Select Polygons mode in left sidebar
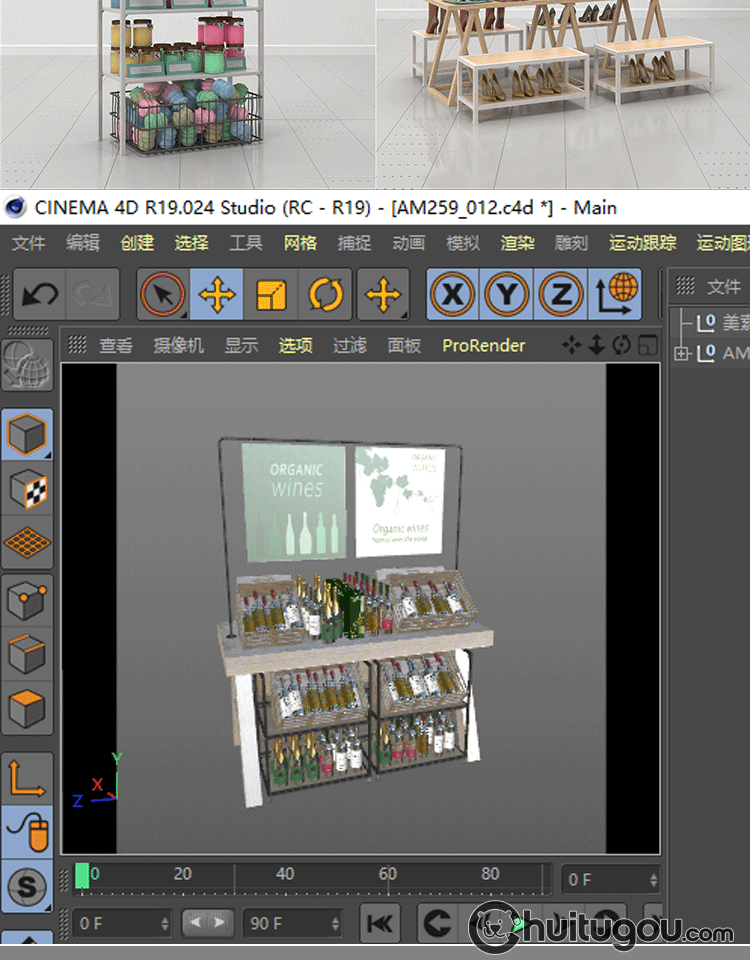Image resolution: width=750 pixels, height=960 pixels. click(27, 708)
